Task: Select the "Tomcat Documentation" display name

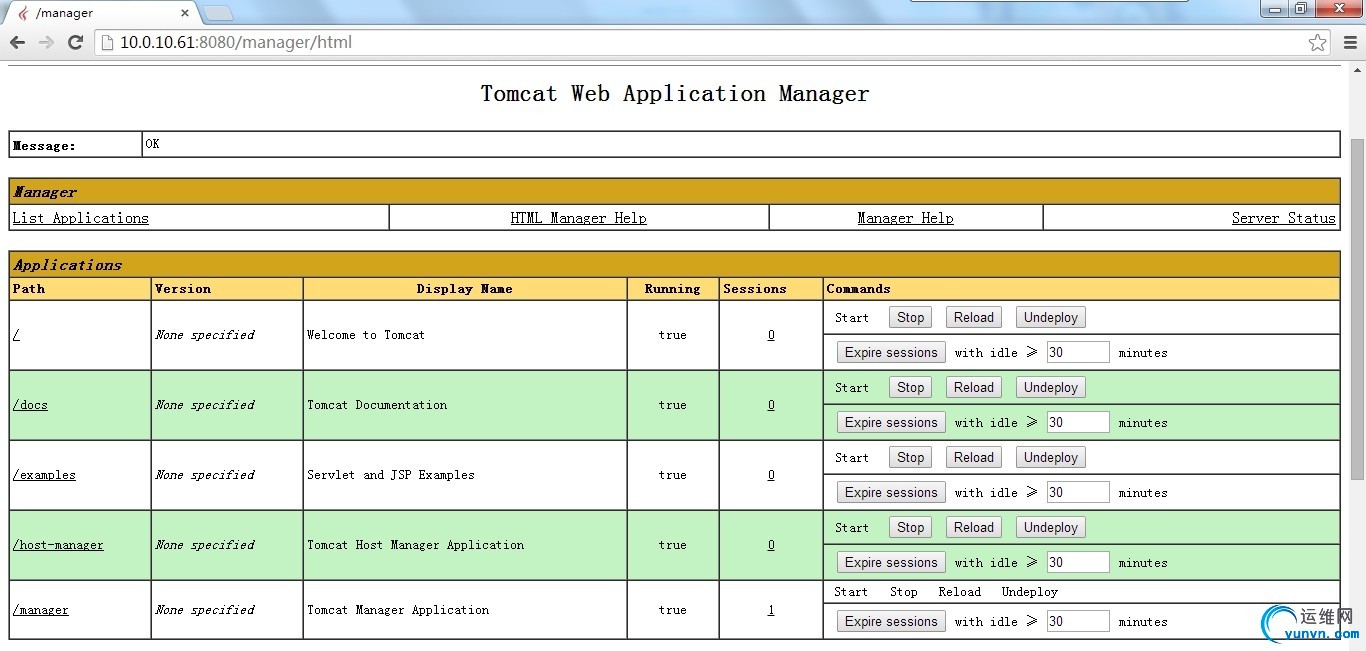Action: pos(377,405)
